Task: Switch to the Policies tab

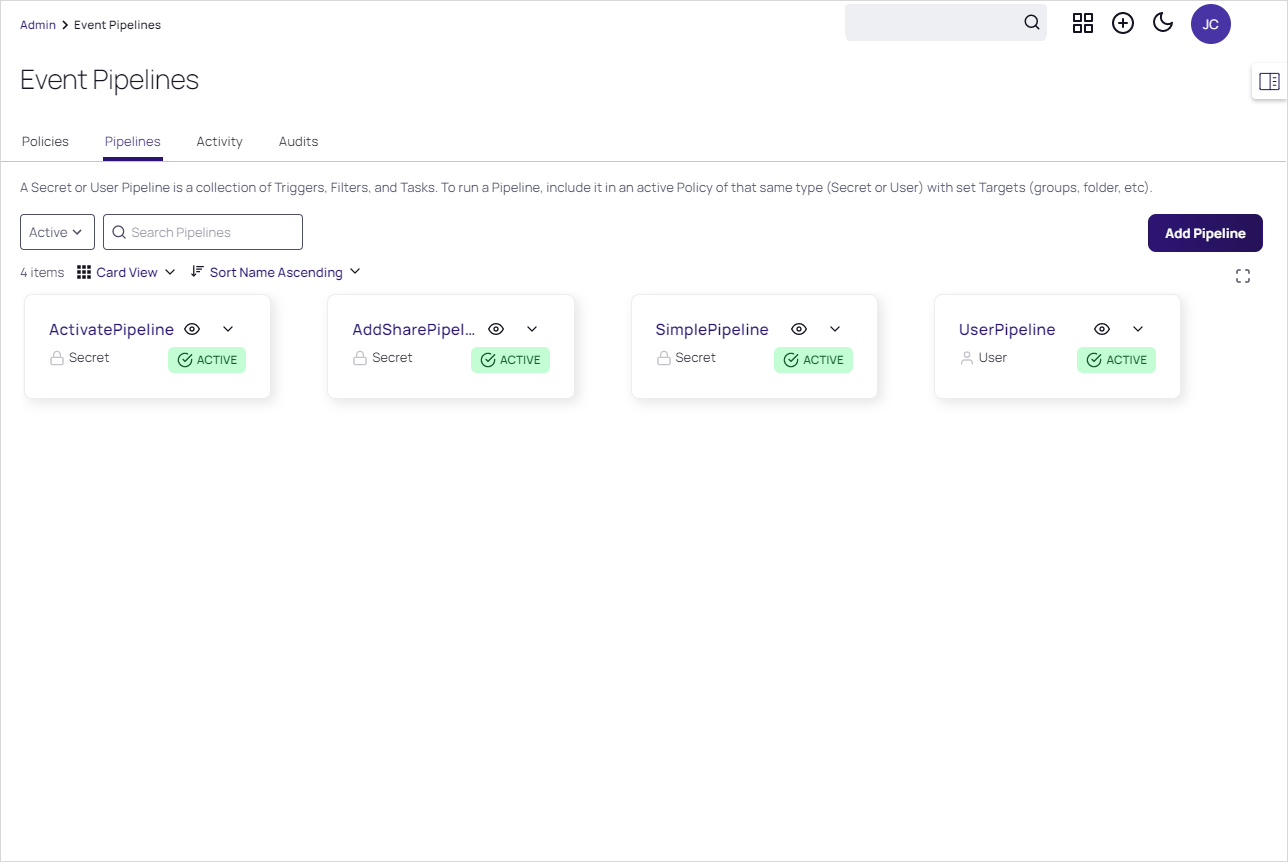Action: coord(45,141)
